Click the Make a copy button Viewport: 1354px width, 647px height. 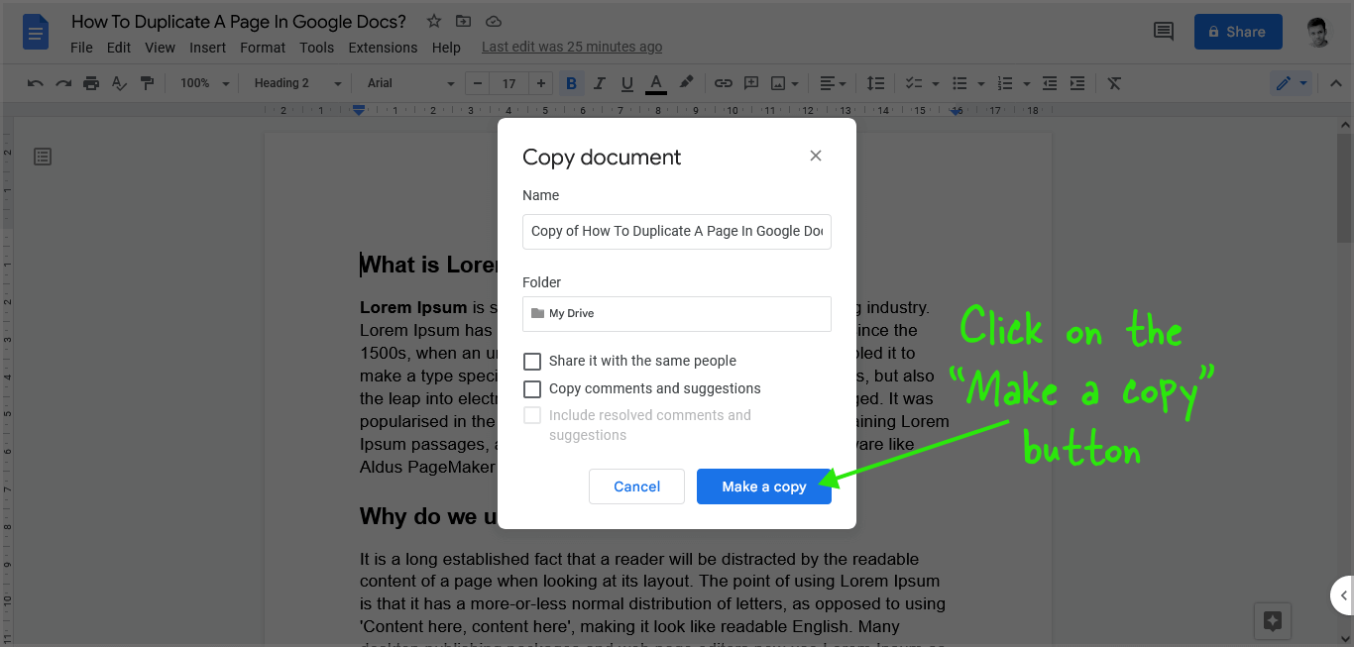pyautogui.click(x=764, y=487)
